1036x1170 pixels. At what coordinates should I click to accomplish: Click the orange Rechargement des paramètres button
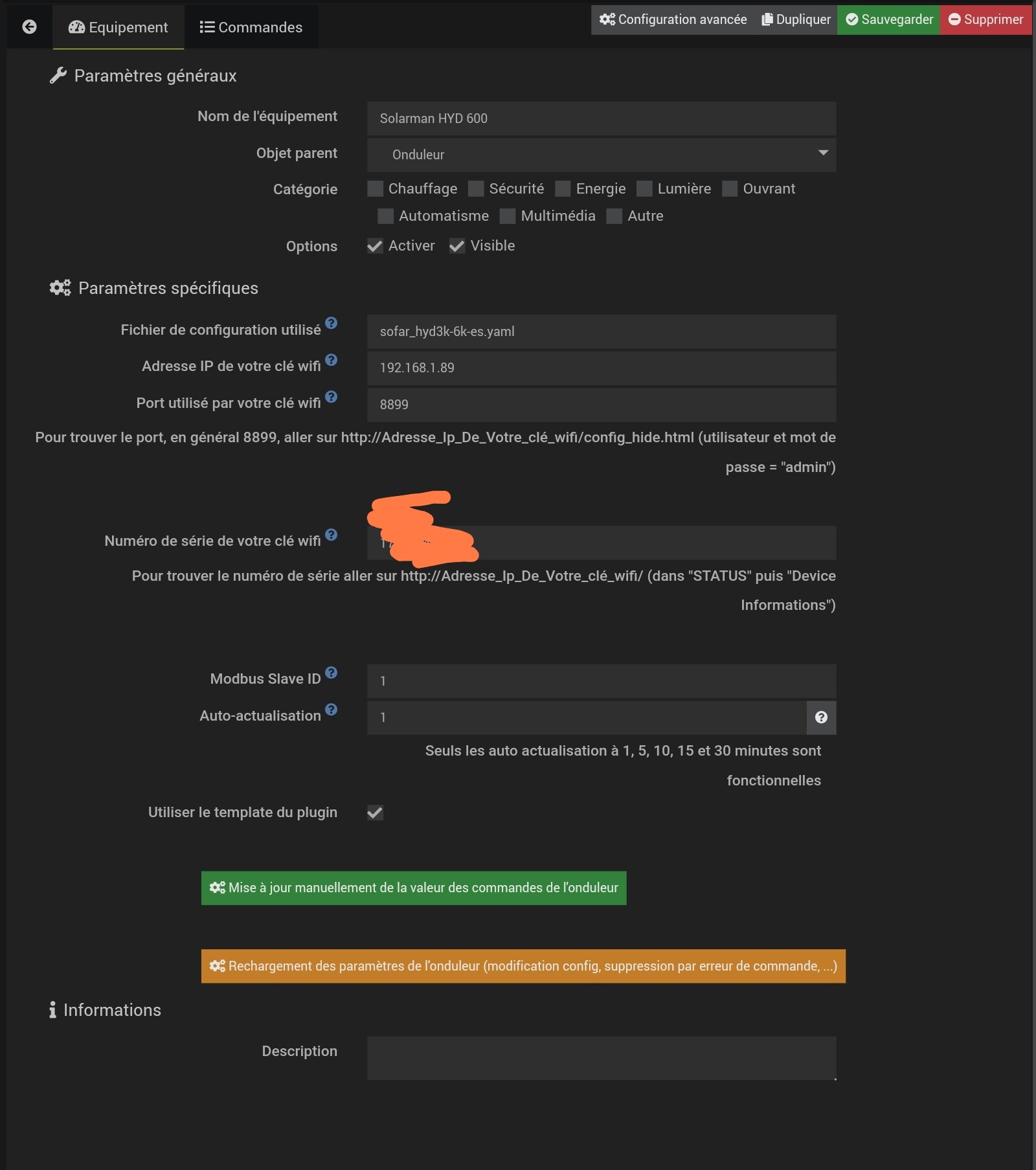click(523, 966)
